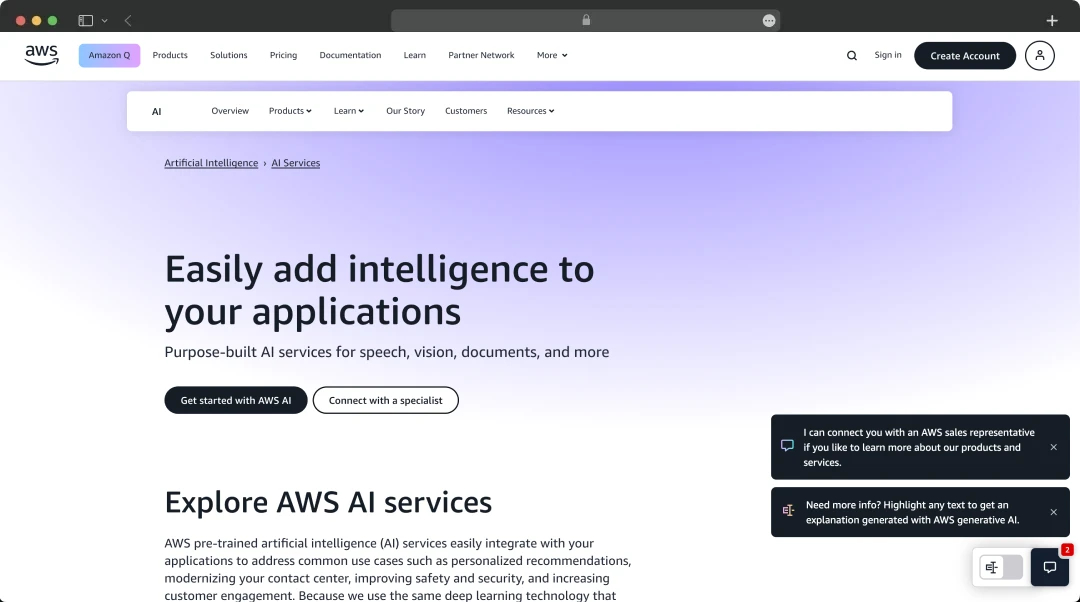Open the Pricing menu item
Image resolution: width=1080 pixels, height=602 pixels.
283,55
